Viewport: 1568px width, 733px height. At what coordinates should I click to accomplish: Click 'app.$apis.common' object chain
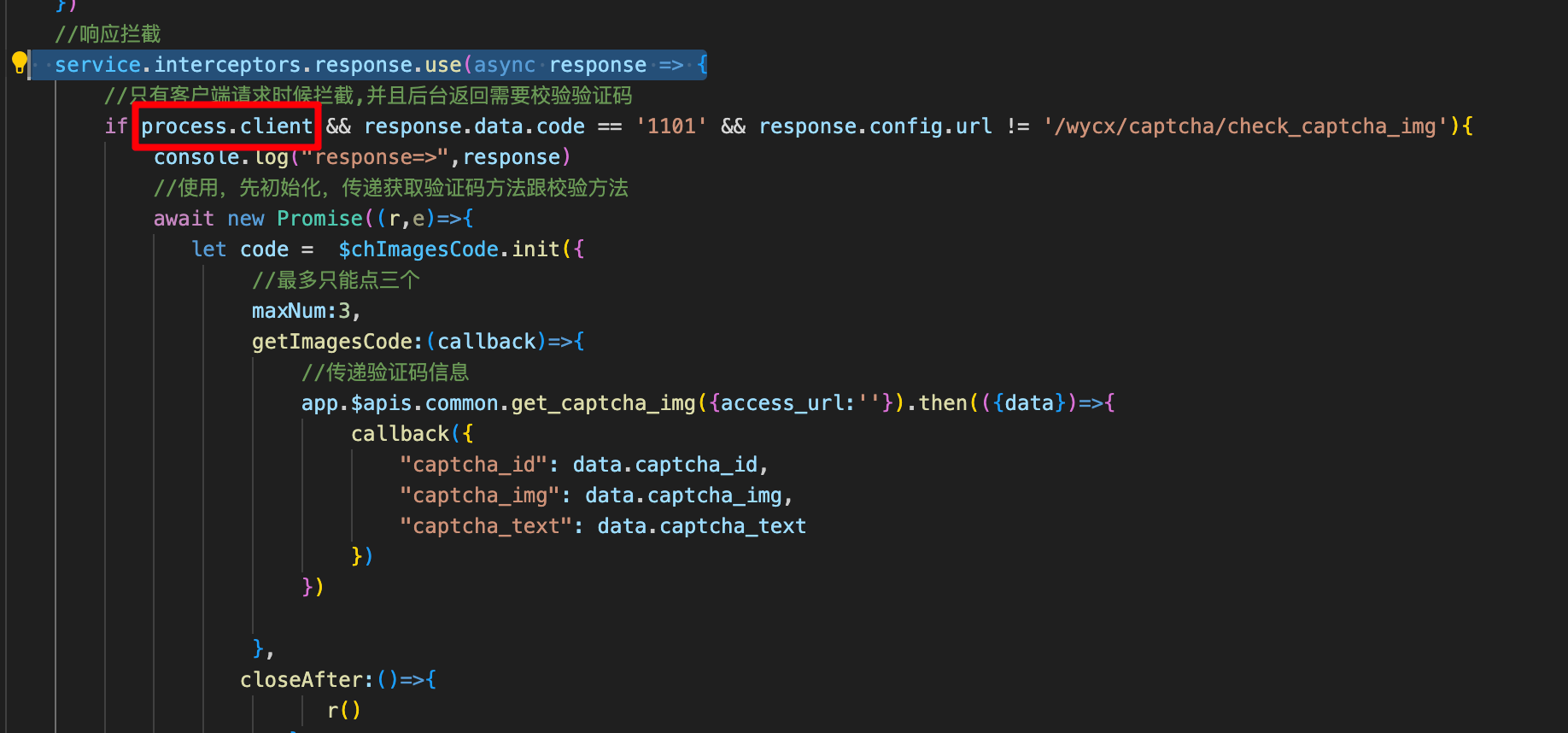[x=400, y=403]
